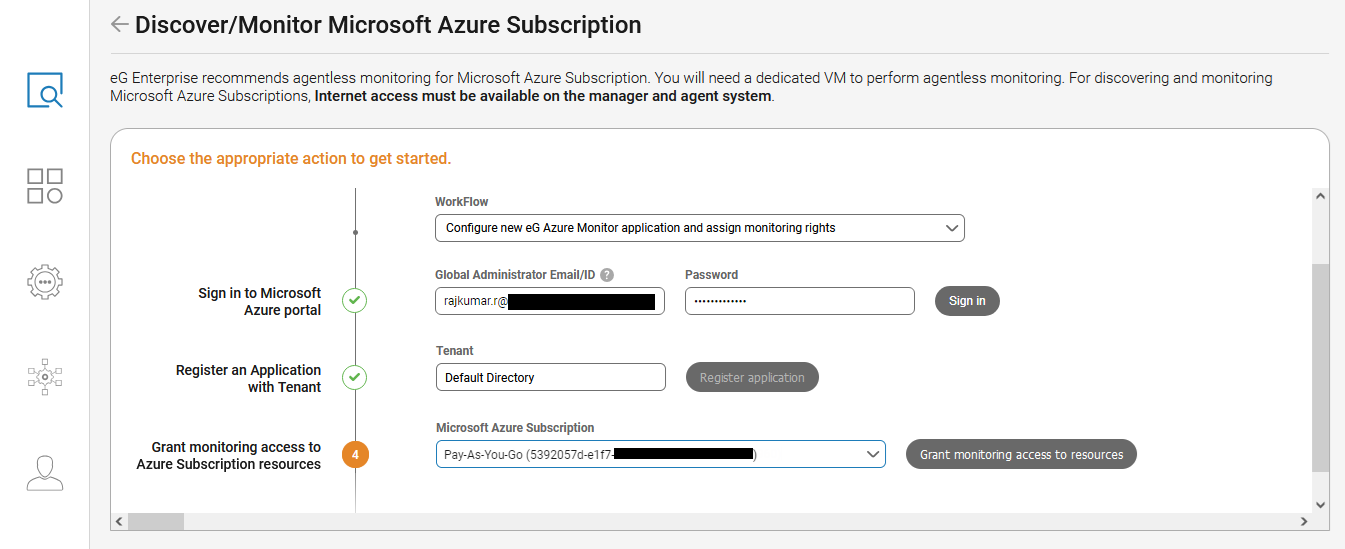The image size is (1345, 549).
Task: Click the back arrow beside page title
Action: coord(120,24)
